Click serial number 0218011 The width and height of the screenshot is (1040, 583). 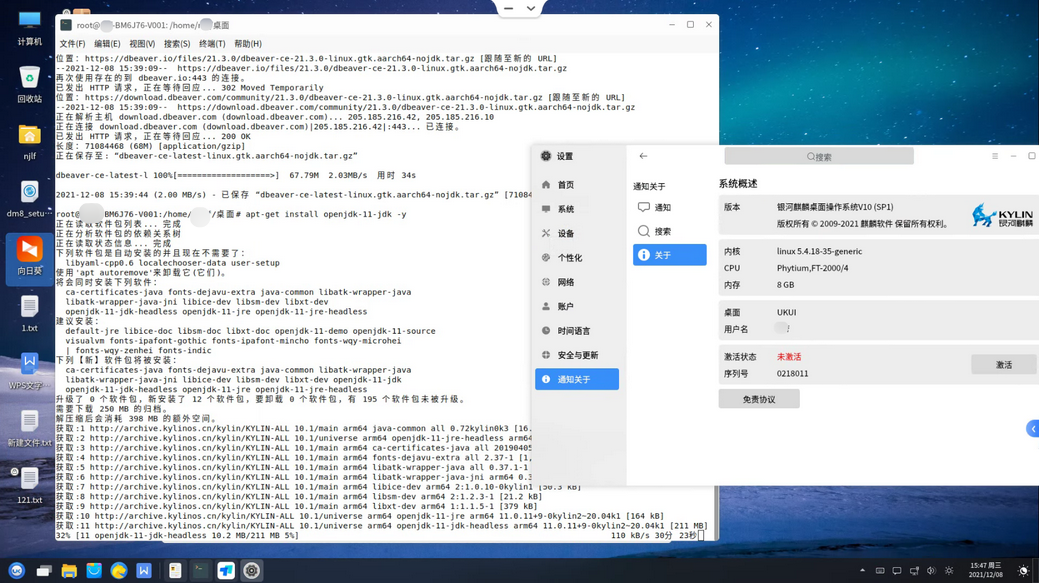point(793,373)
